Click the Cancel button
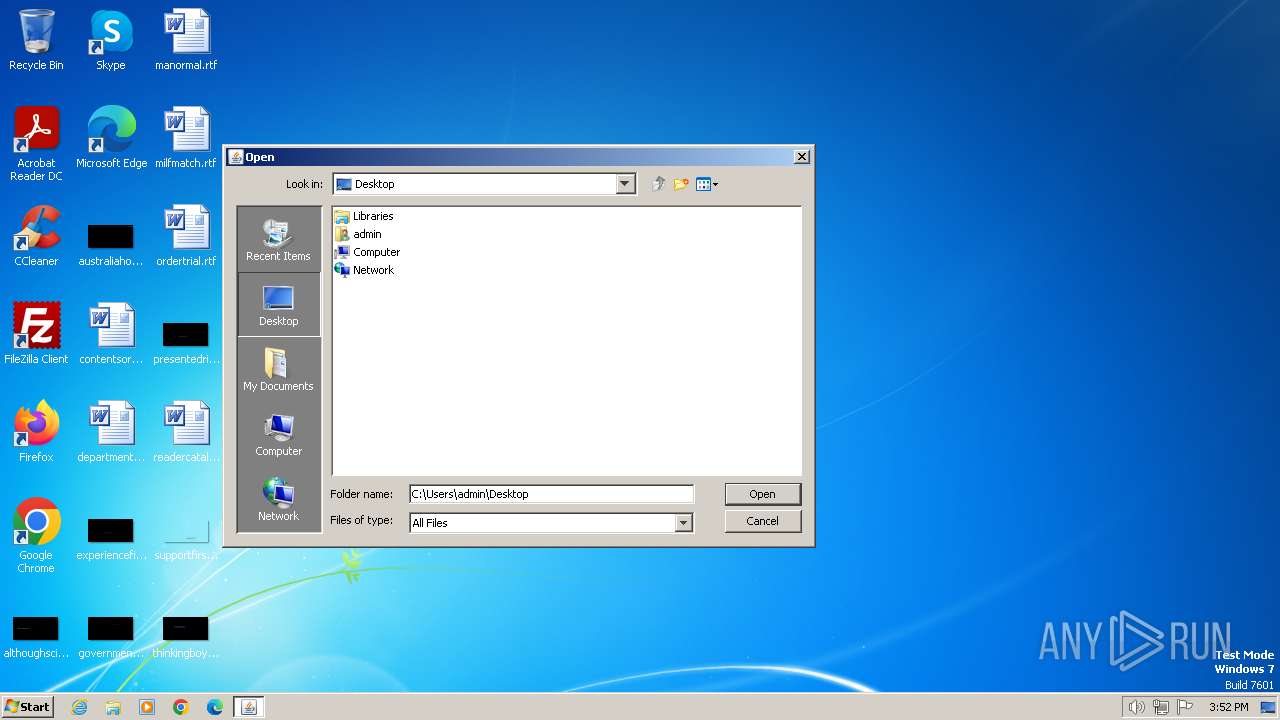The image size is (1280, 720). (x=762, y=521)
